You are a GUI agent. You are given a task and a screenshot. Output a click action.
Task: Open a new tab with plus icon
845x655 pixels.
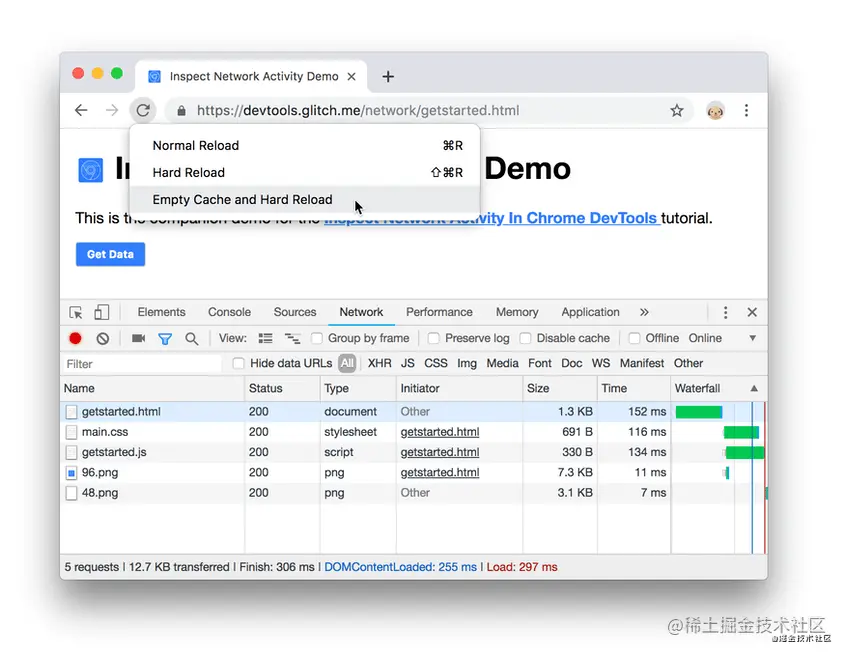(x=388, y=77)
